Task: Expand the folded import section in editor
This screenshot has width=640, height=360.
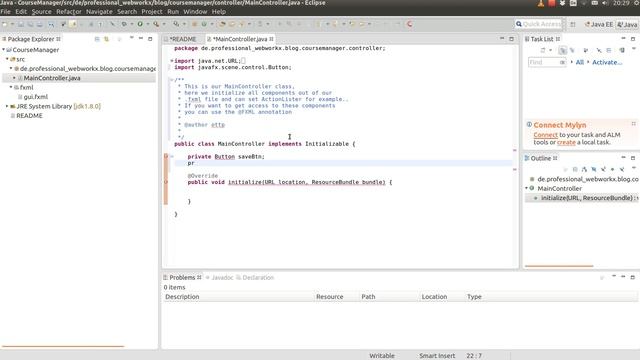Action: (171, 61)
